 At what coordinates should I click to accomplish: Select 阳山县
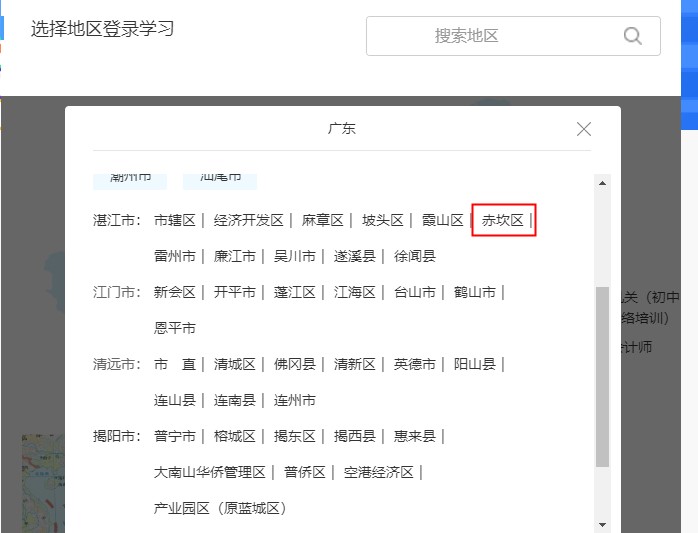pos(475,364)
